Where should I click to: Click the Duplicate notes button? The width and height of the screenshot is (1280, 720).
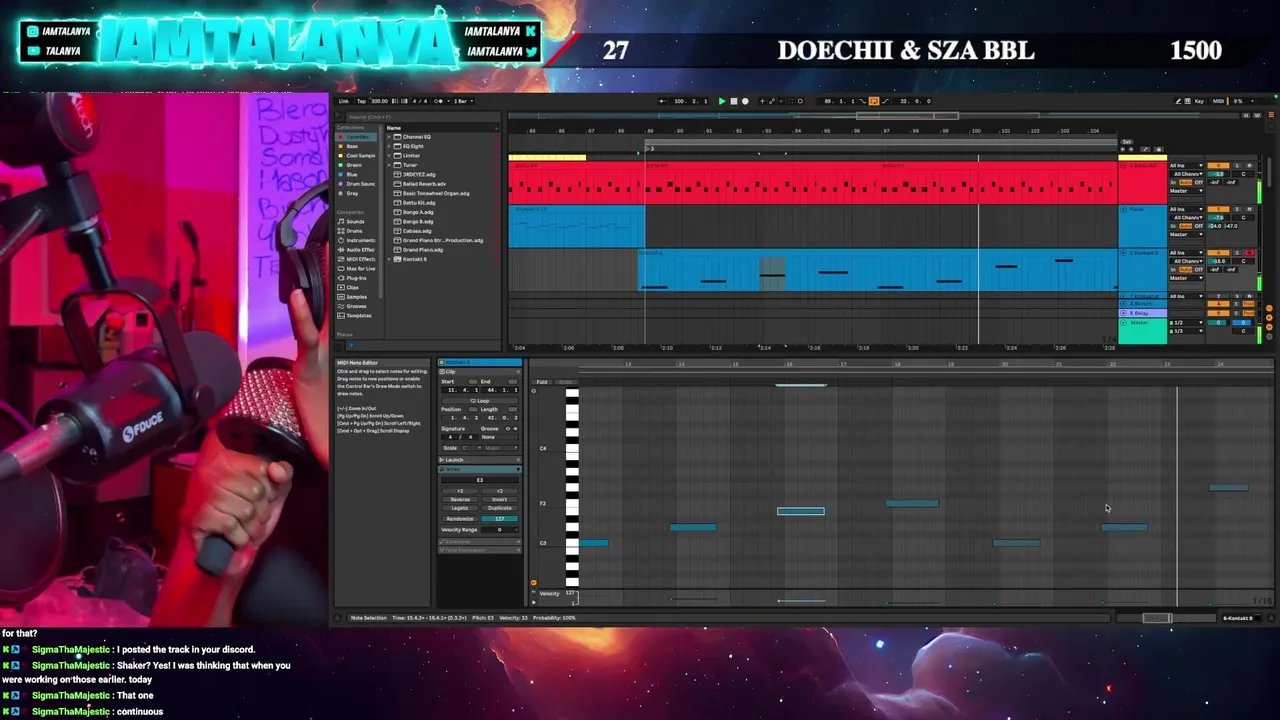(499, 508)
